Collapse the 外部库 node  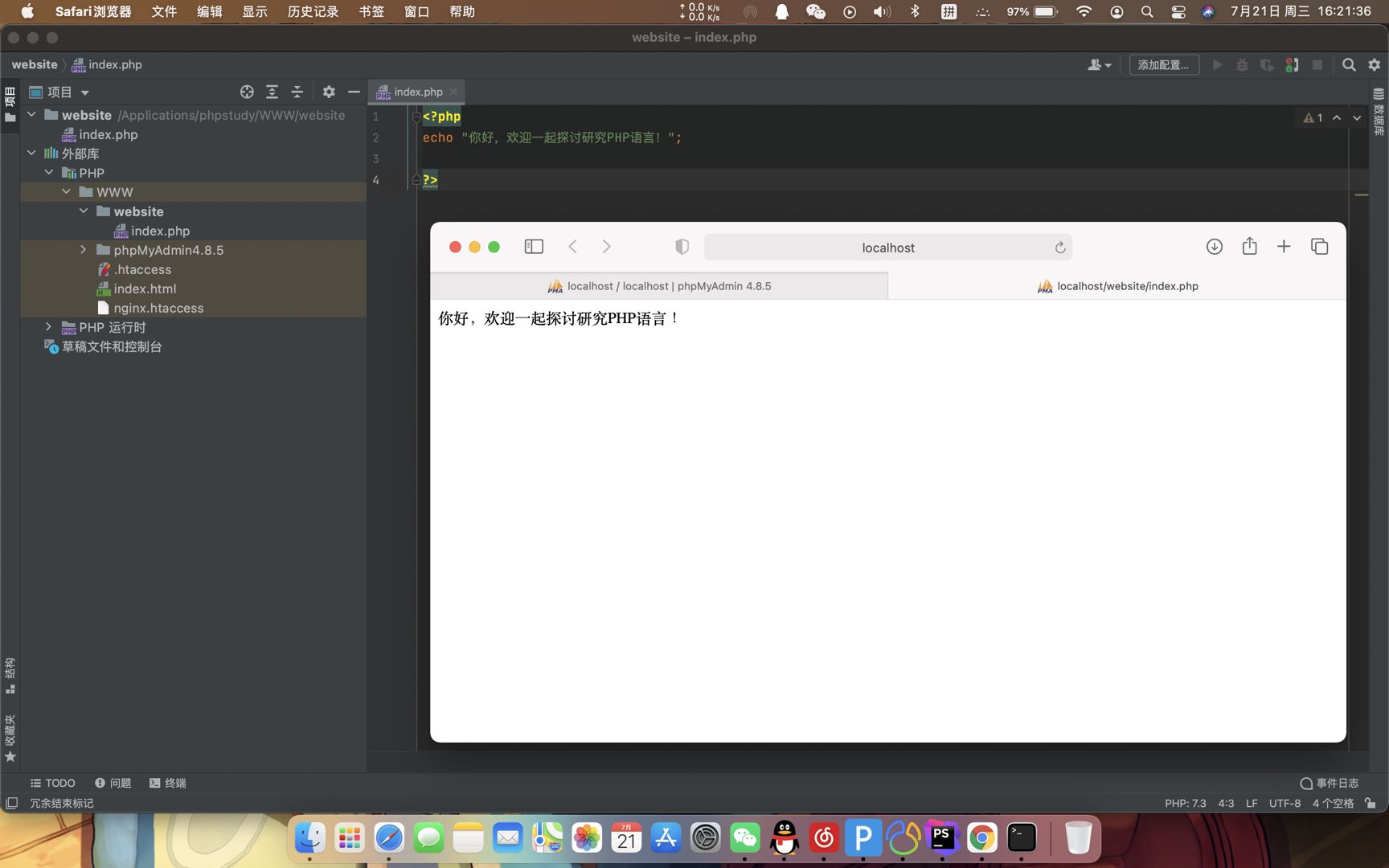pos(31,153)
